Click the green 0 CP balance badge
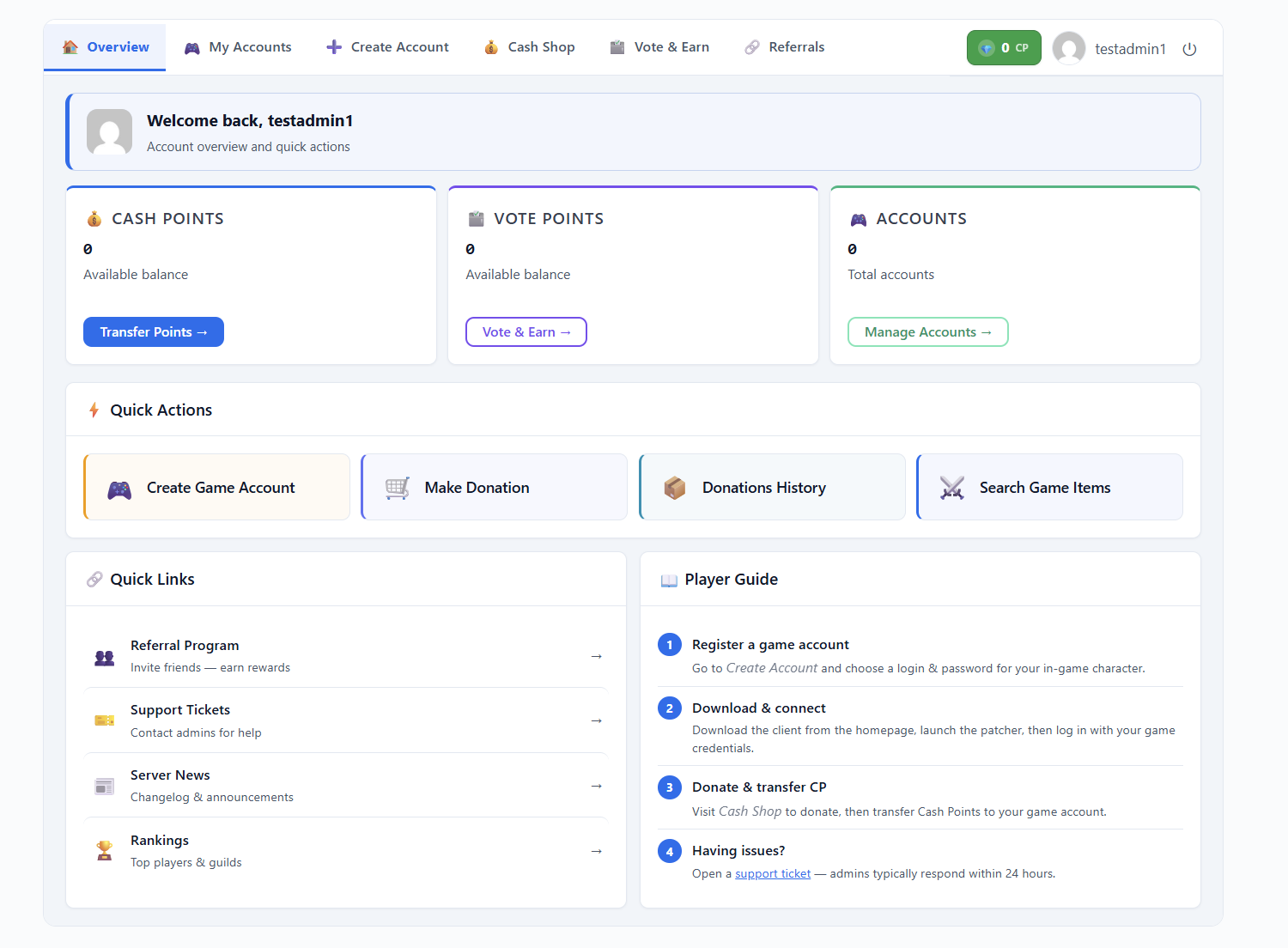 click(1004, 48)
